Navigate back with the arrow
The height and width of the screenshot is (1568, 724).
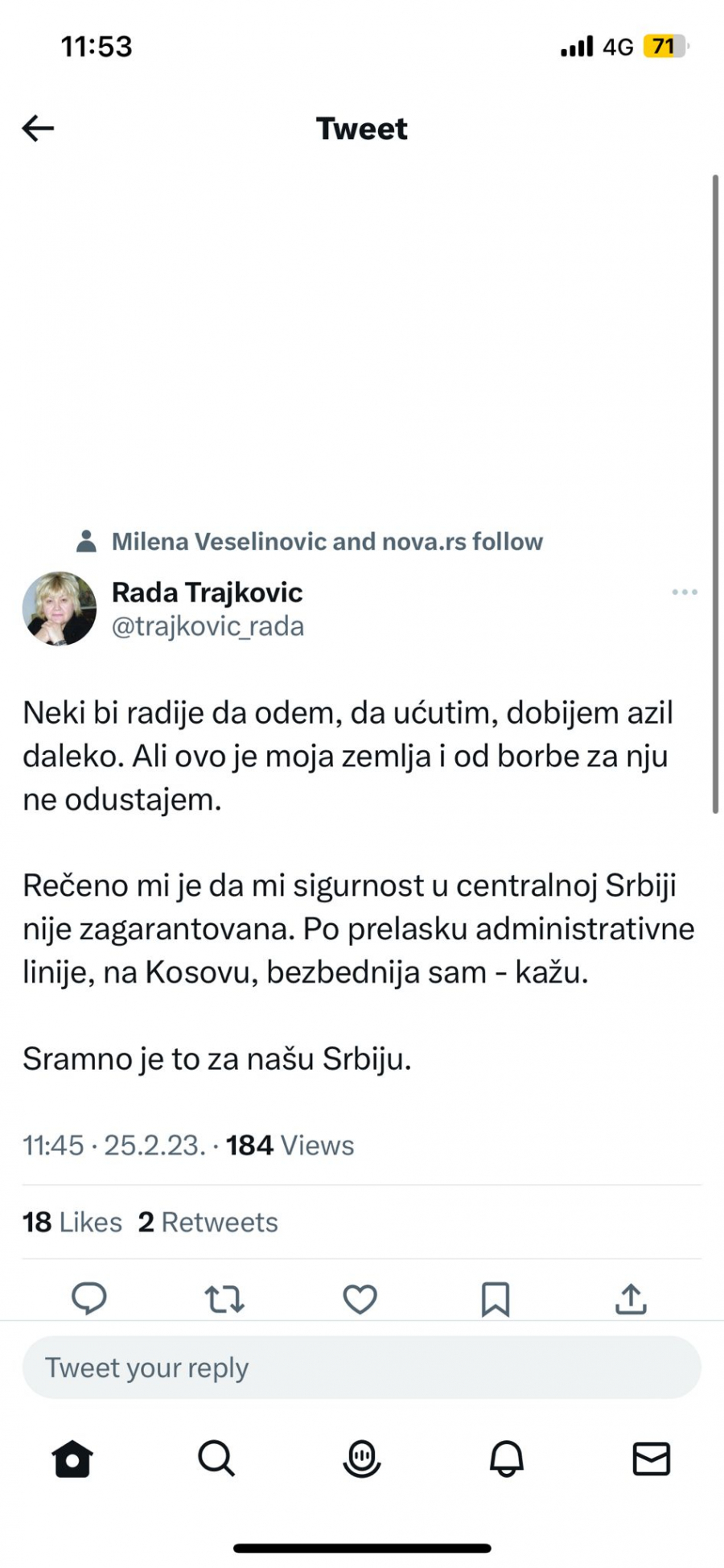coord(37,128)
